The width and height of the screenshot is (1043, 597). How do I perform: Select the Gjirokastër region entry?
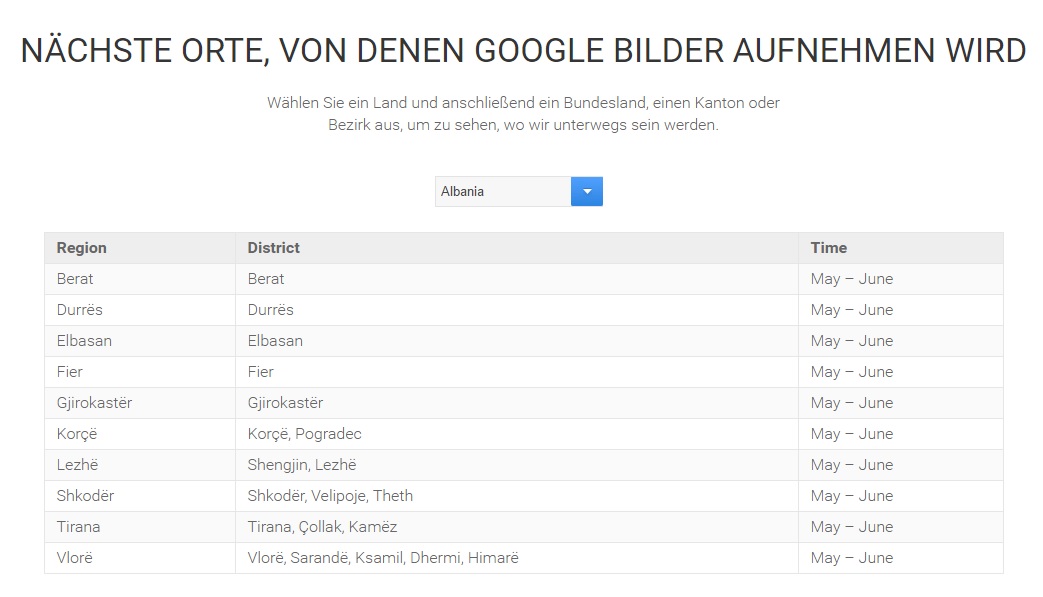[x=94, y=403]
